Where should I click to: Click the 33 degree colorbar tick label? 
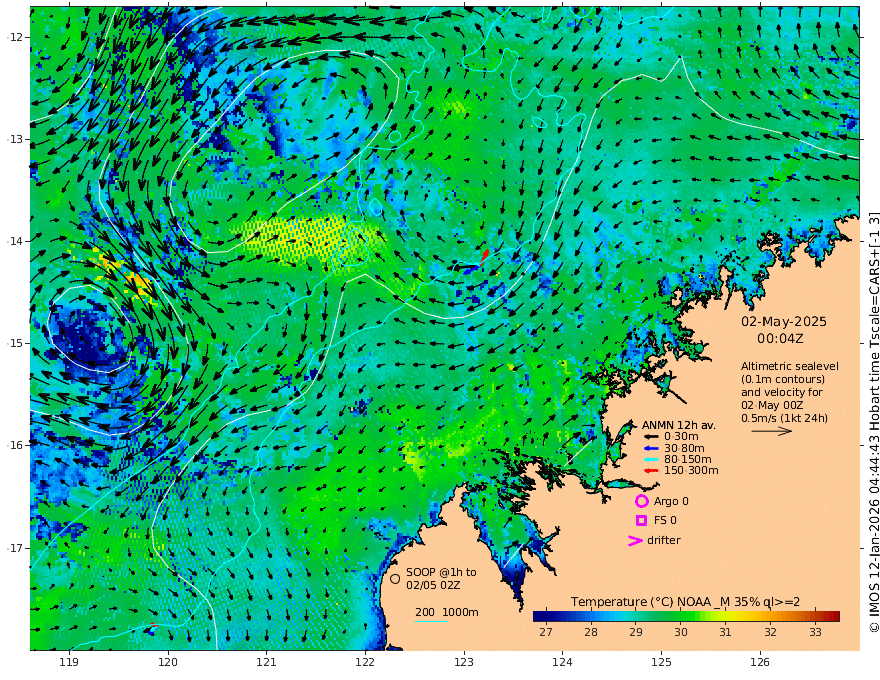click(815, 632)
